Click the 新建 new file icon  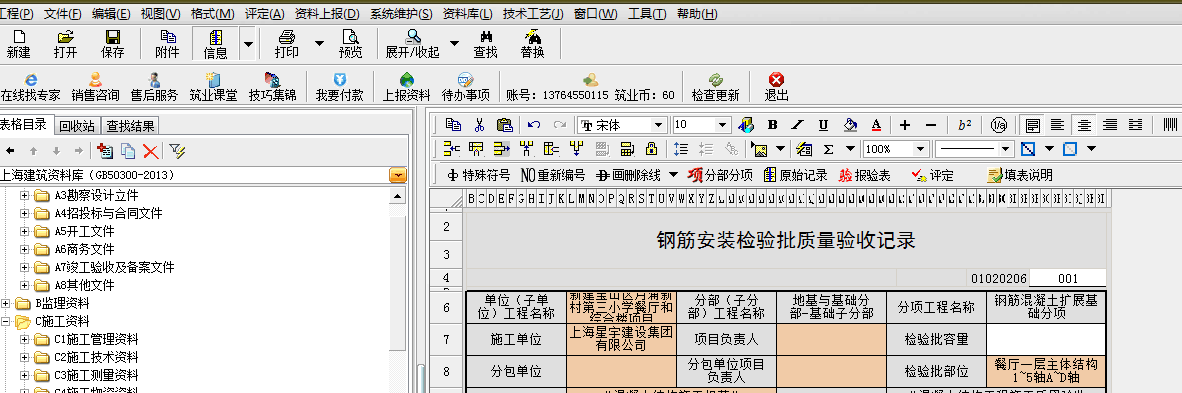coord(18,44)
